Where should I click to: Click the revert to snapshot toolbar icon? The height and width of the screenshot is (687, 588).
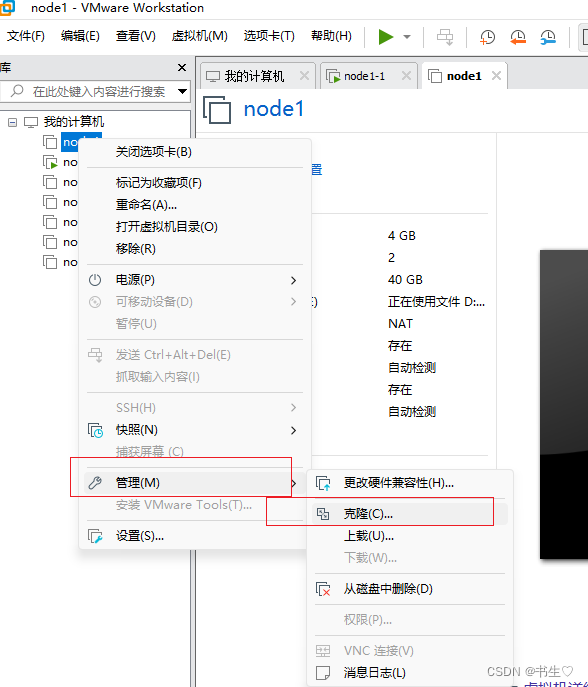518,37
